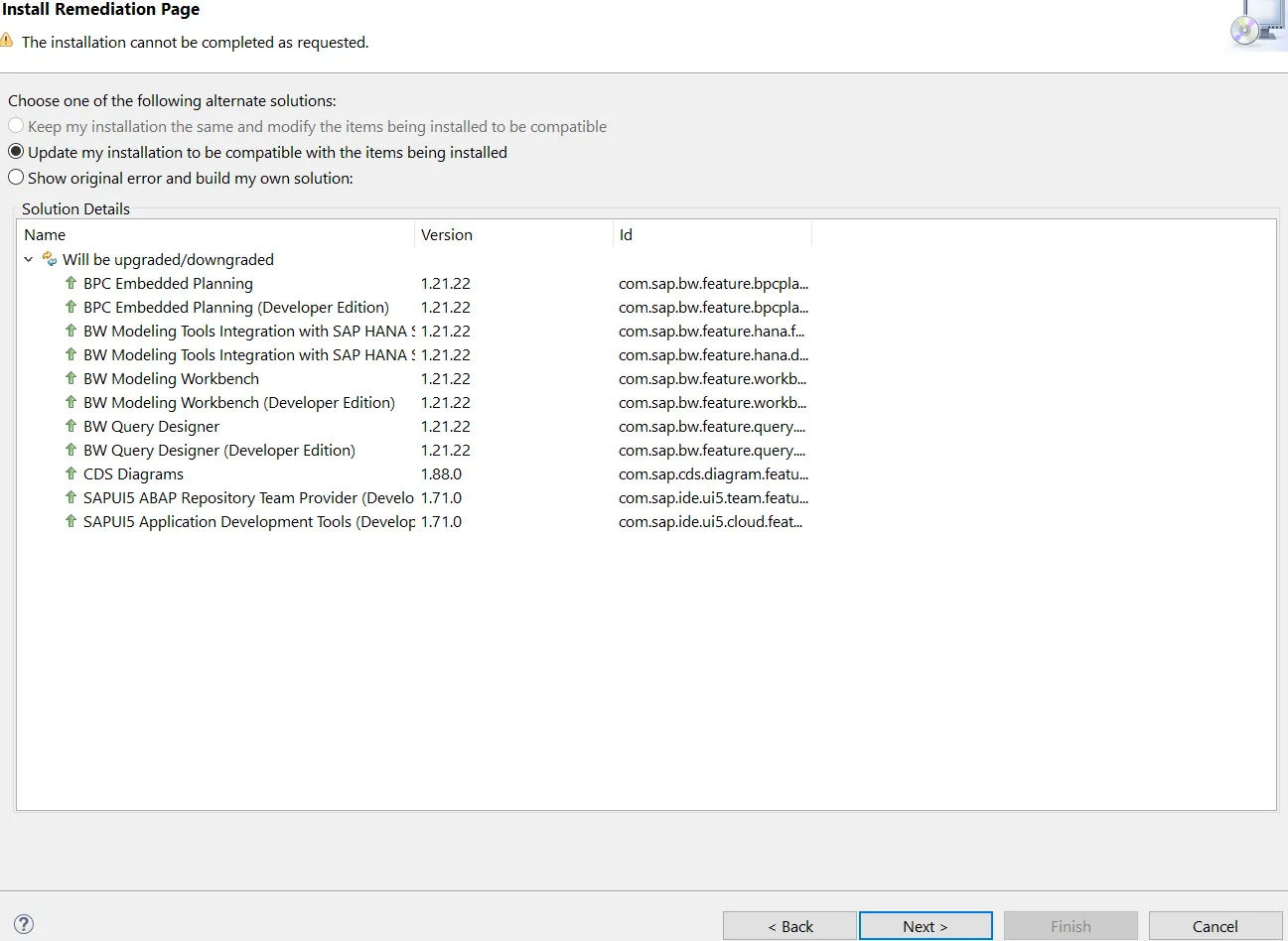Click the upgrade arrow beside BPC Embedded Planning
This screenshot has width=1288, height=941.
pos(70,283)
